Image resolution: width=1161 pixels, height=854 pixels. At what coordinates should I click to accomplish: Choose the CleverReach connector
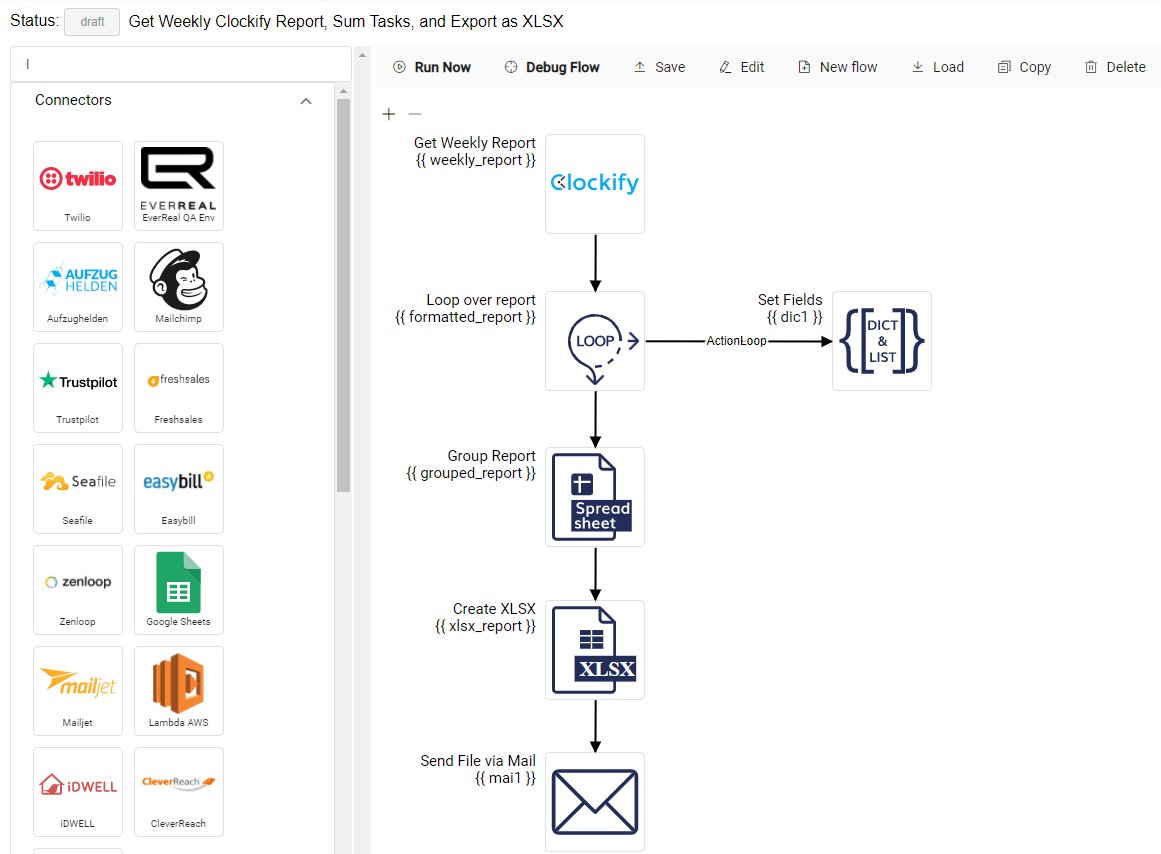pos(178,792)
